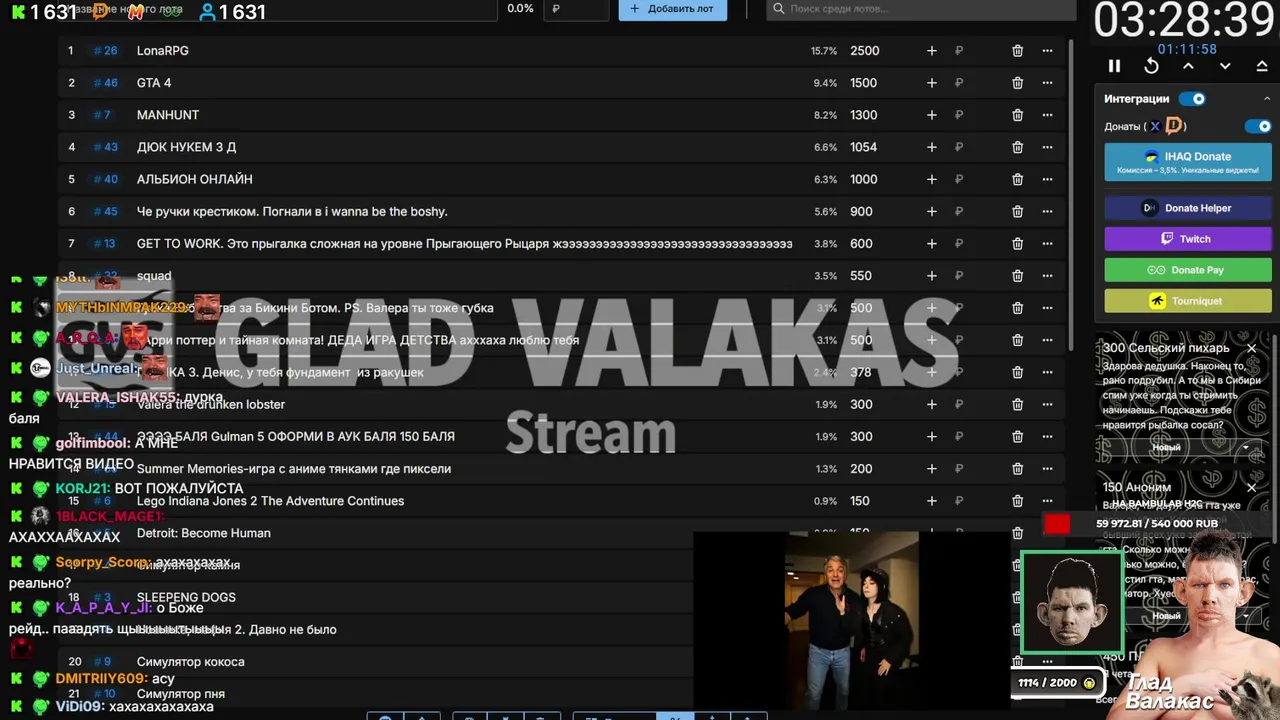Viewport: 1280px width, 720px height.
Task: Delete the LonaRPG lot with the trash icon
Action: [1017, 51]
